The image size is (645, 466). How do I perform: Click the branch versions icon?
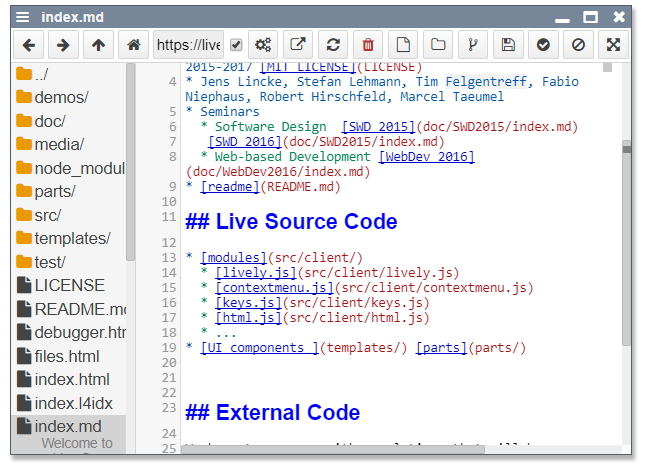pos(473,45)
